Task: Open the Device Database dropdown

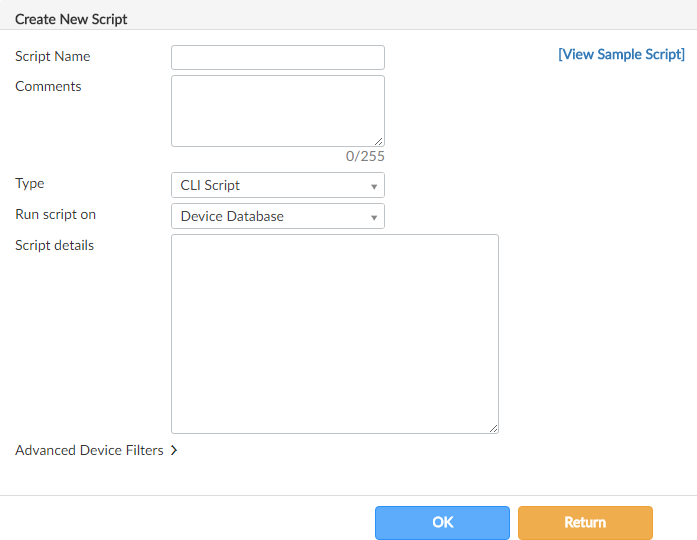Action: pyautogui.click(x=277, y=216)
